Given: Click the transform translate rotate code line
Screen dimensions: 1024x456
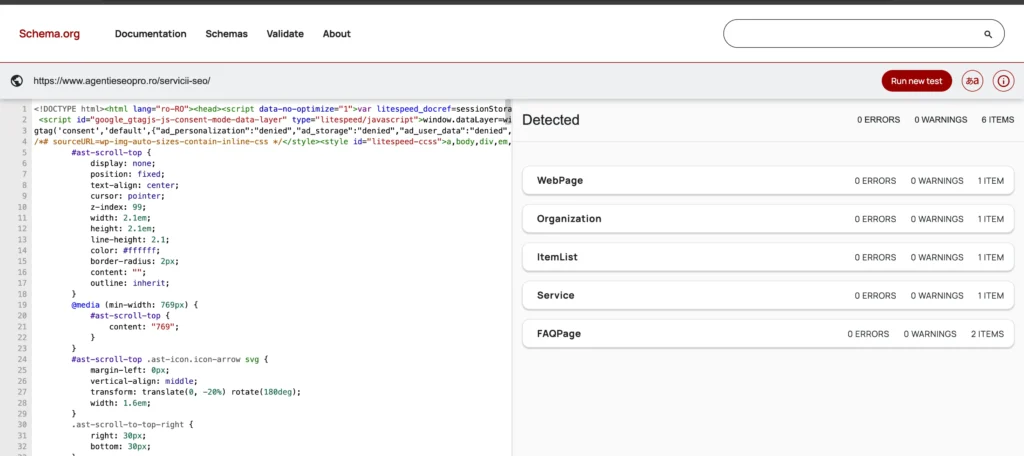Looking at the screenshot, I should 195,392.
